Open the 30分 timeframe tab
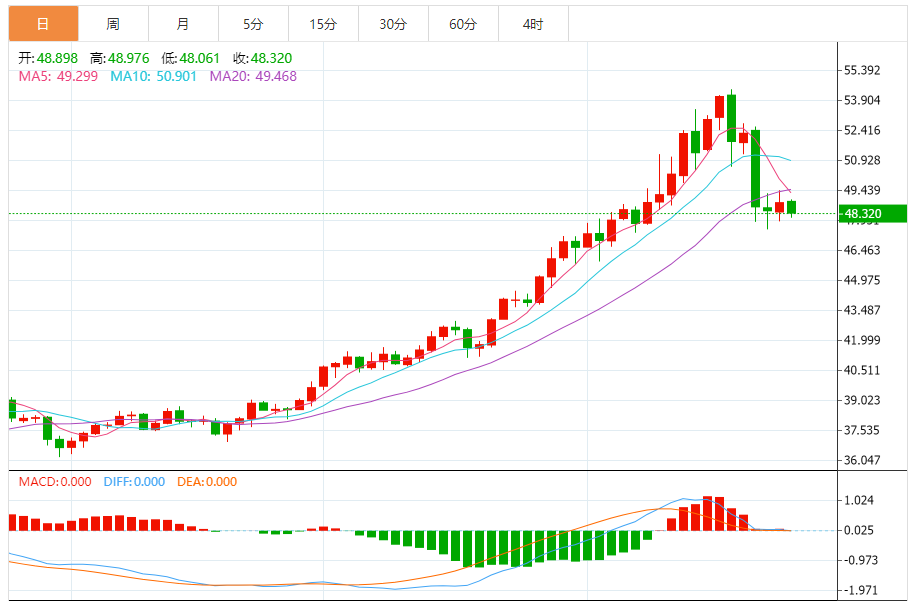This screenshot has height=601, width=914. (x=393, y=24)
